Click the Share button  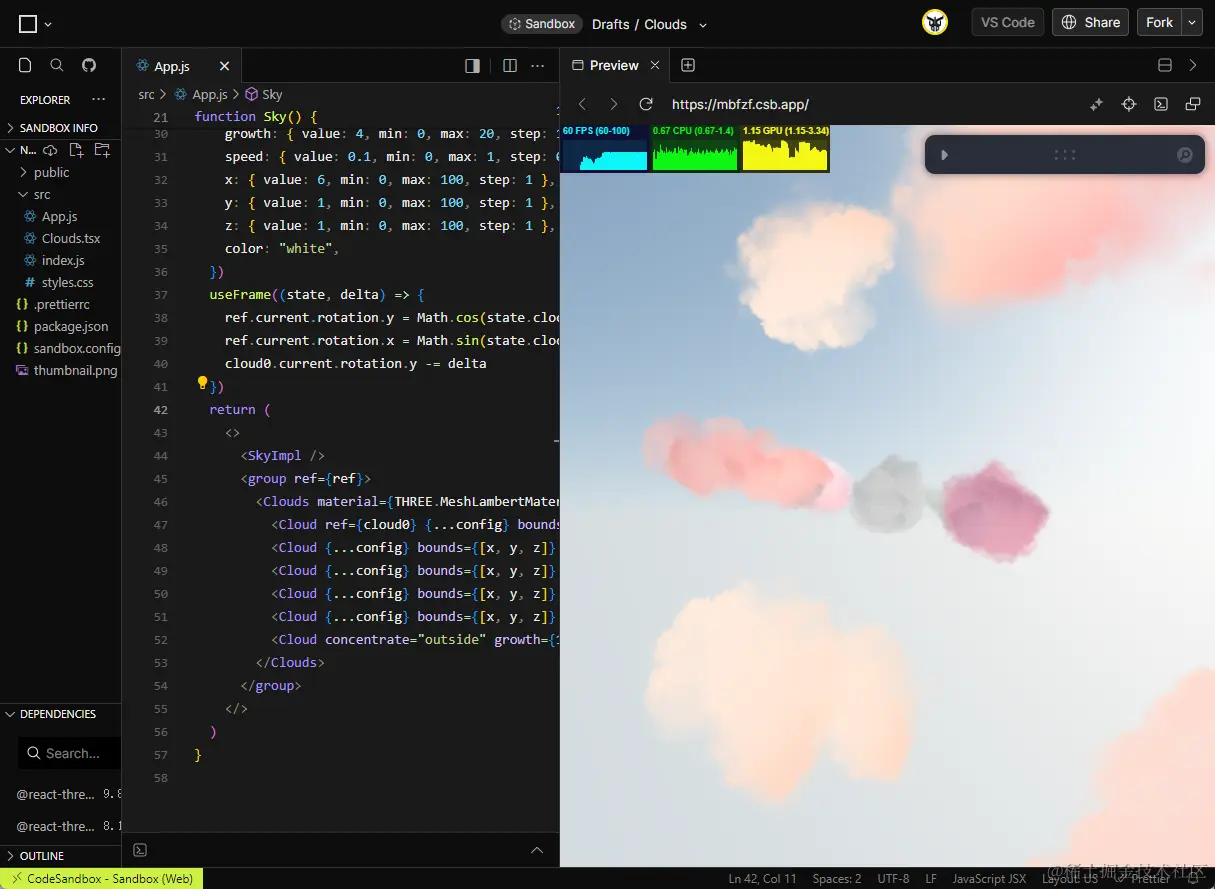click(x=1091, y=23)
